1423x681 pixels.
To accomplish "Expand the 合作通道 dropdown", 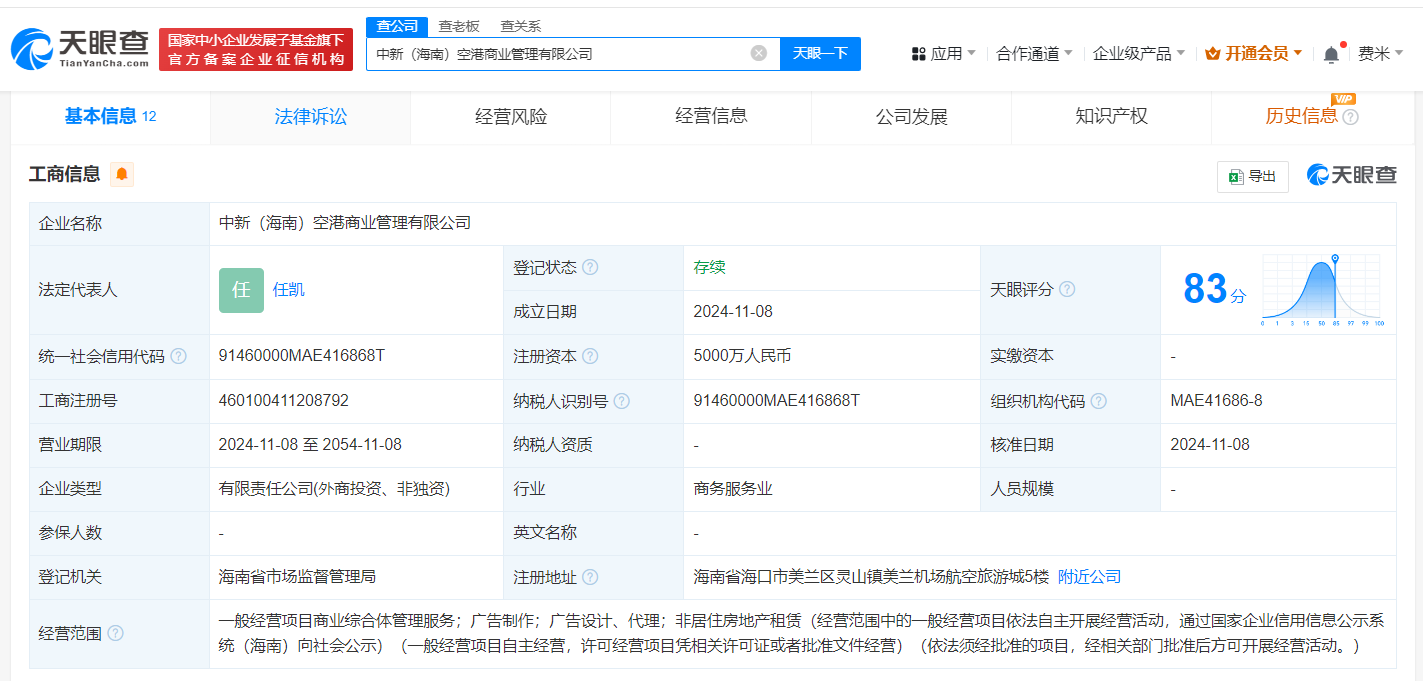I will [1034, 54].
